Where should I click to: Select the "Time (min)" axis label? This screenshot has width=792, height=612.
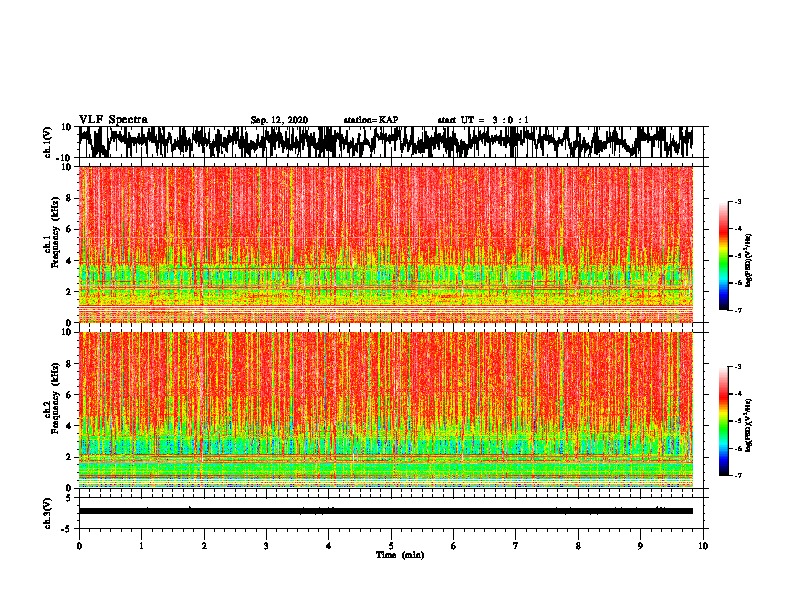pyautogui.click(x=400, y=555)
